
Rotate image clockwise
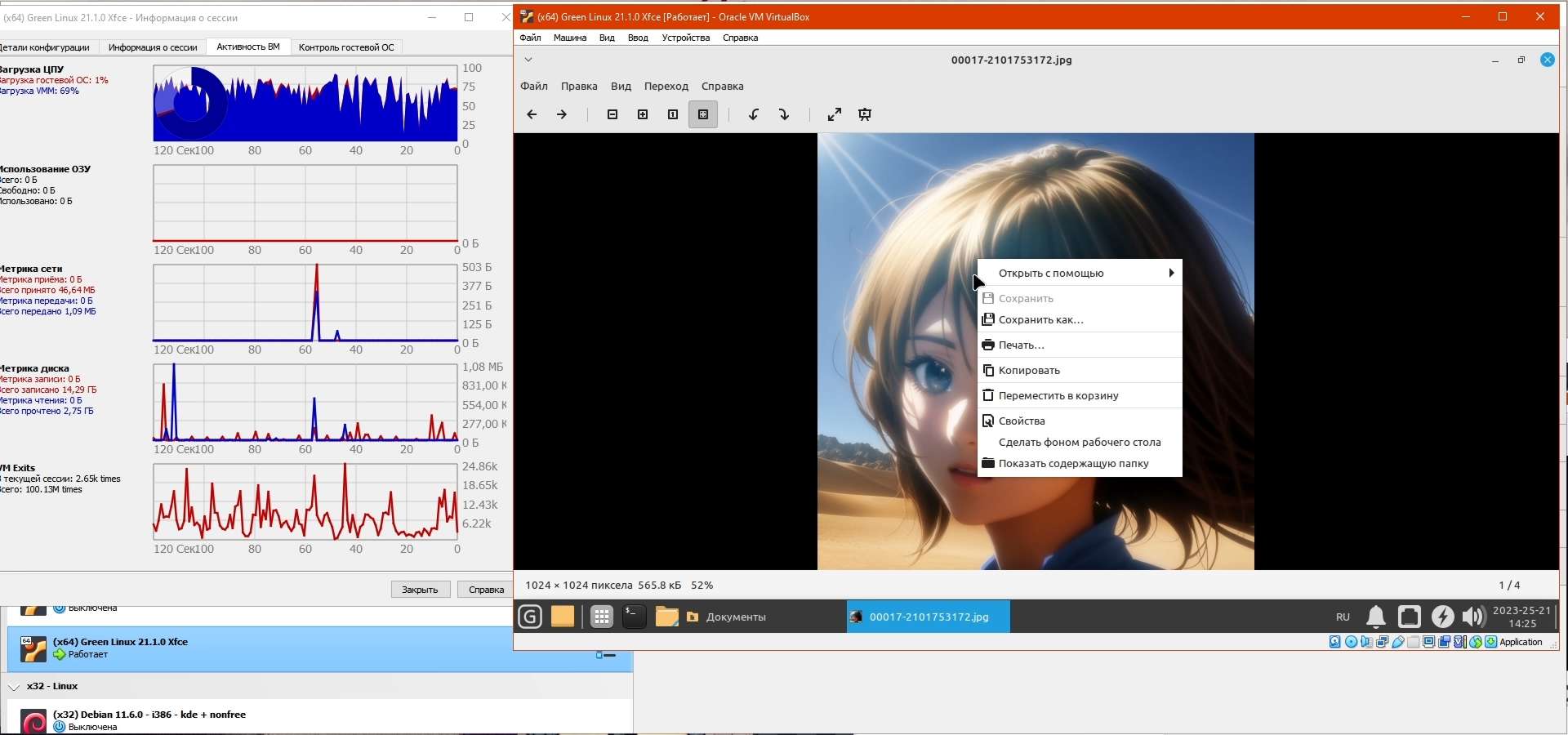[x=784, y=115]
